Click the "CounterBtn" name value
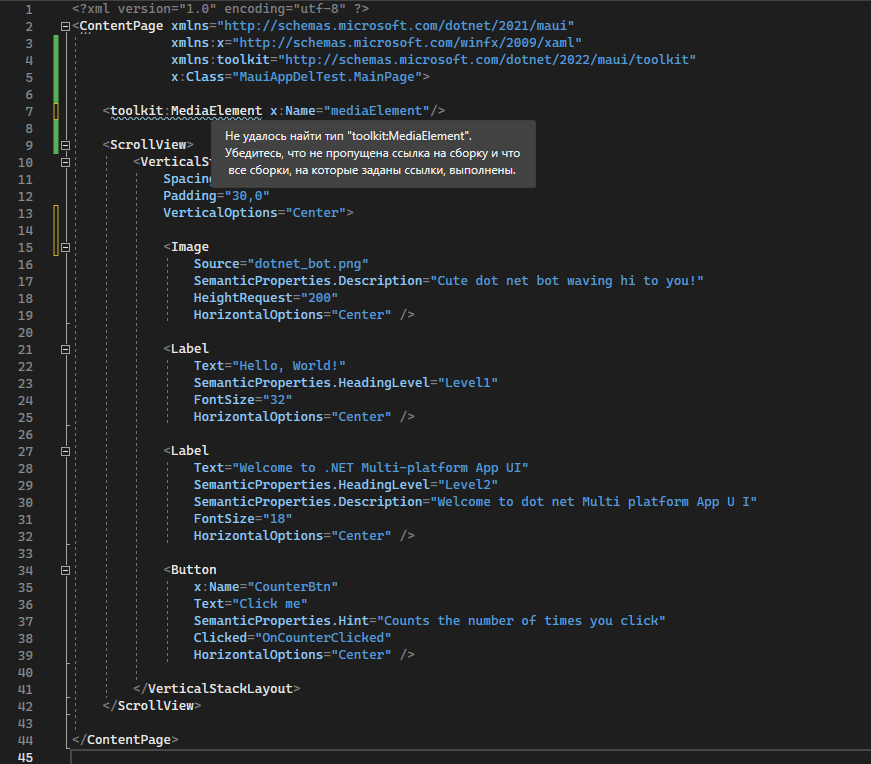Image resolution: width=871 pixels, height=764 pixels. [292, 587]
